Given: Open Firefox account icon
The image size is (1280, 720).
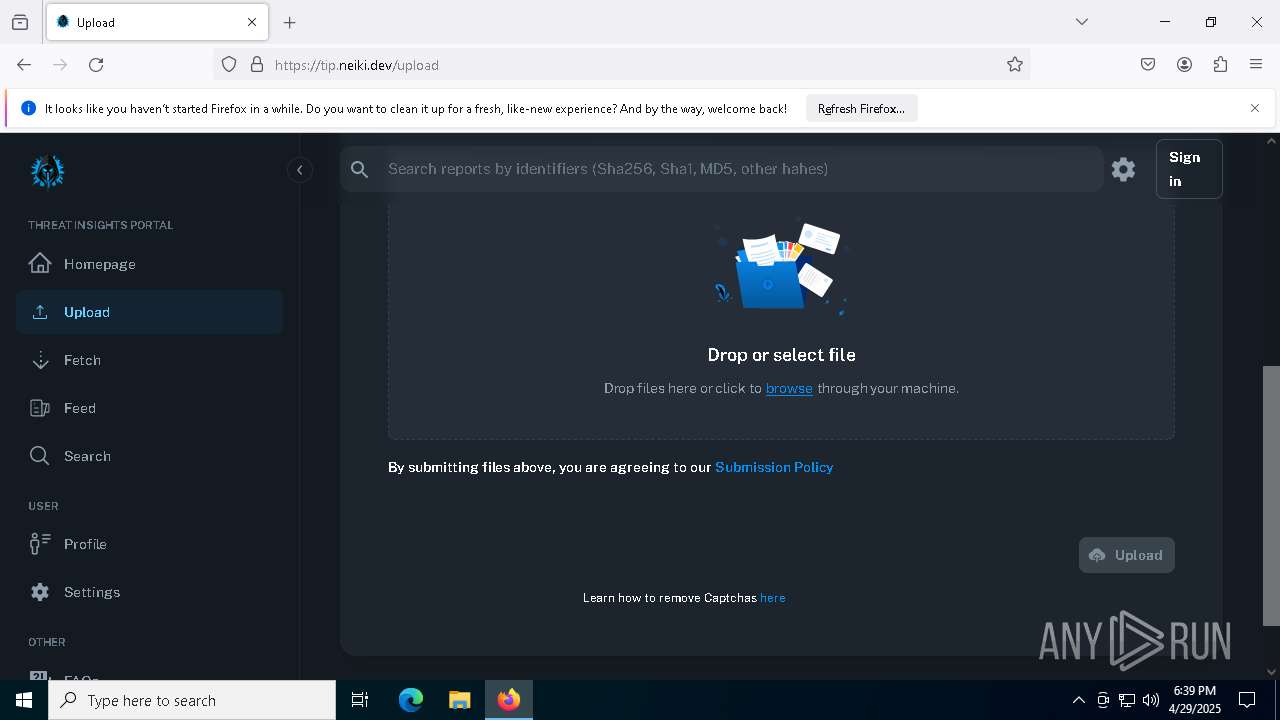Looking at the screenshot, I should pos(1184,65).
